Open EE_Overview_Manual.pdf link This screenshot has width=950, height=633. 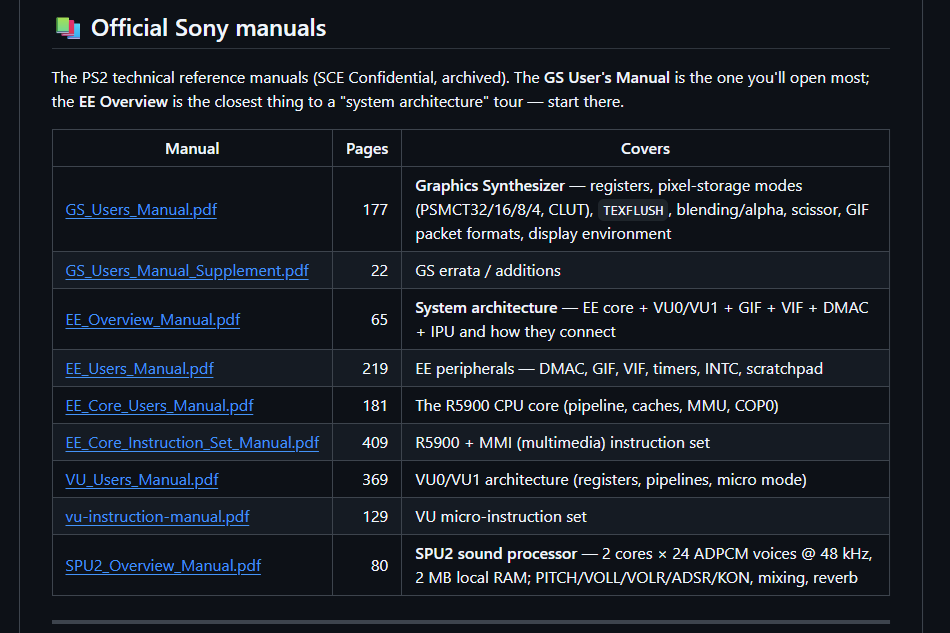pyautogui.click(x=153, y=320)
